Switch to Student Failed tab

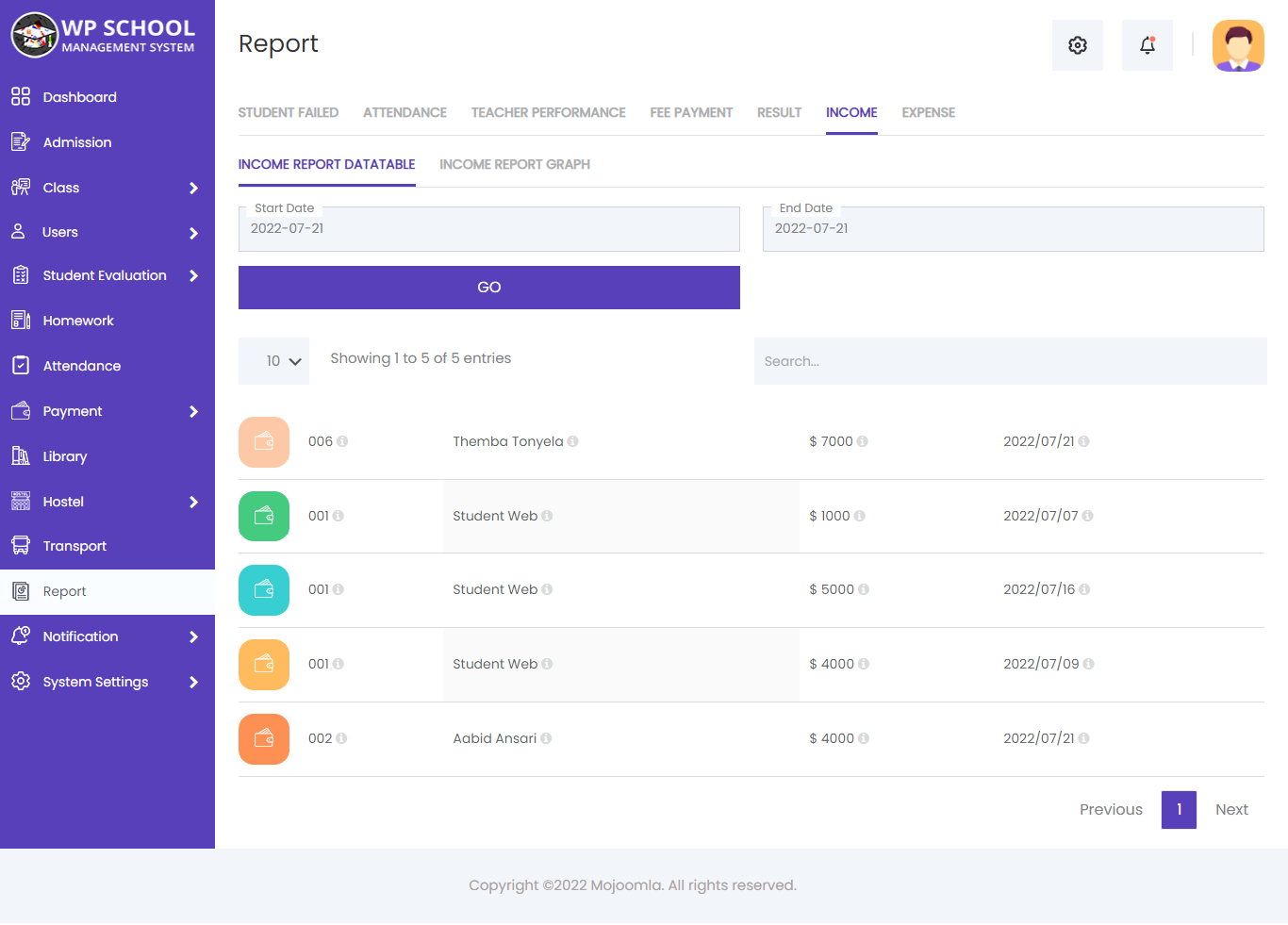(x=289, y=112)
